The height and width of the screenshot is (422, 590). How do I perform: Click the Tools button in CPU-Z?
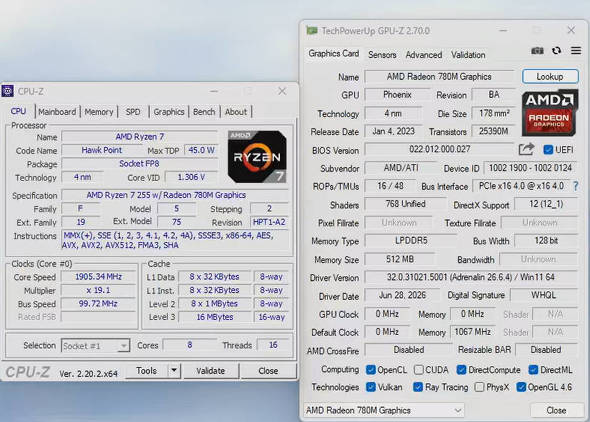click(147, 370)
